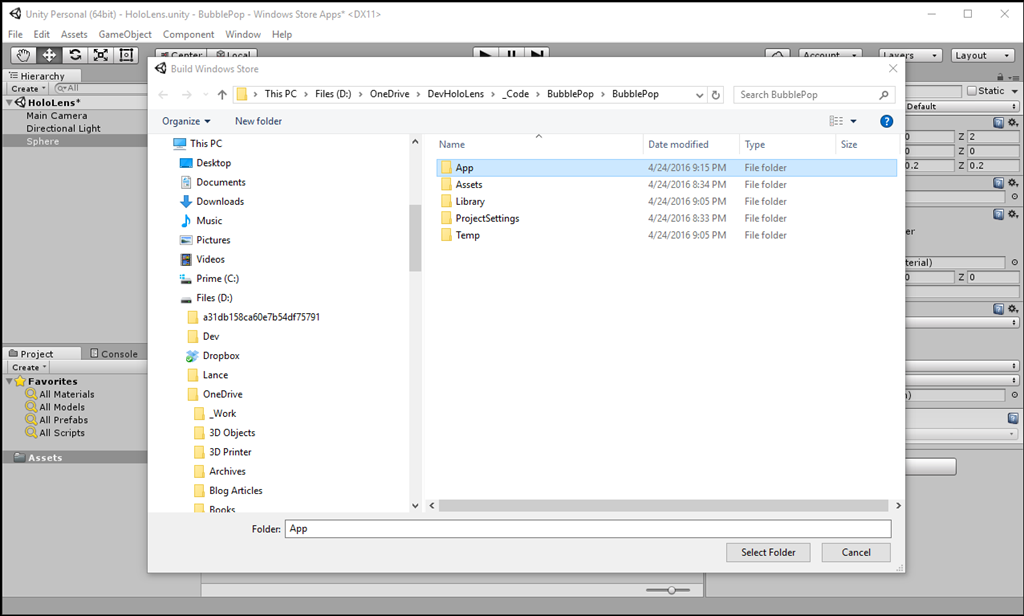Open the Organize dropdown
Viewport: 1024px width, 616px height.
[x=186, y=122]
